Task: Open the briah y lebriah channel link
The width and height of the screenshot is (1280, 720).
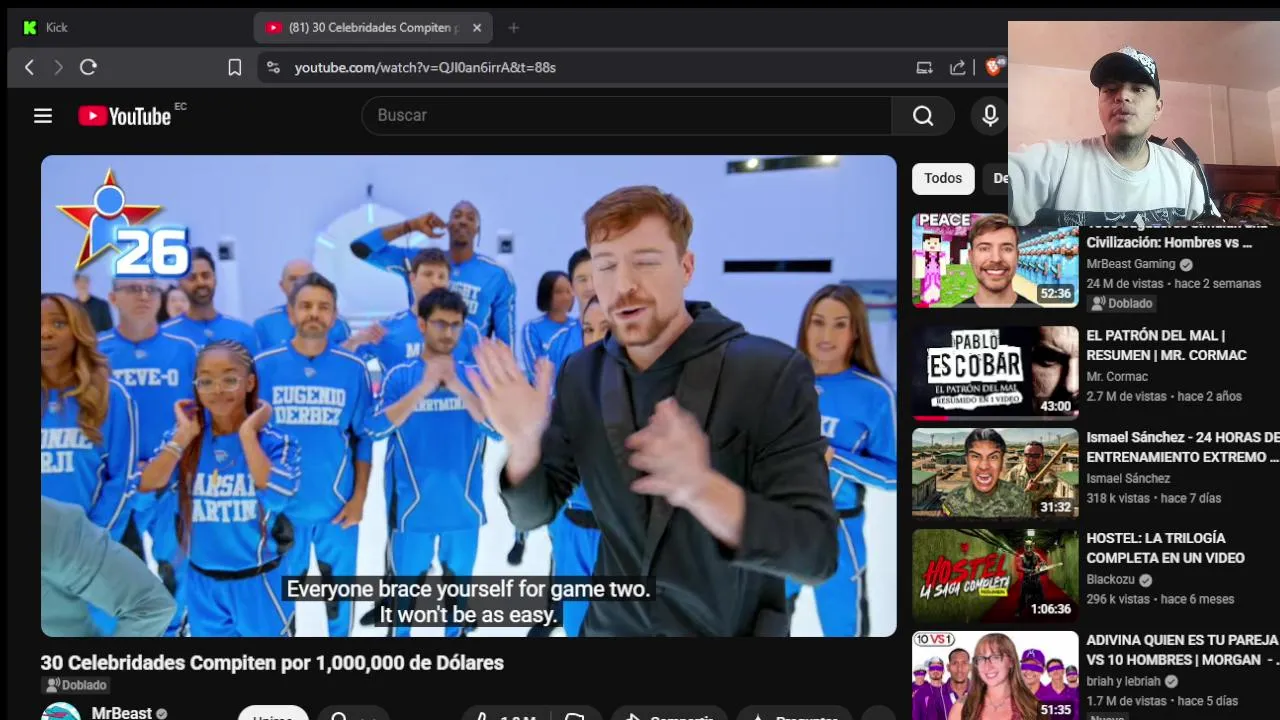Action: 1124,682
